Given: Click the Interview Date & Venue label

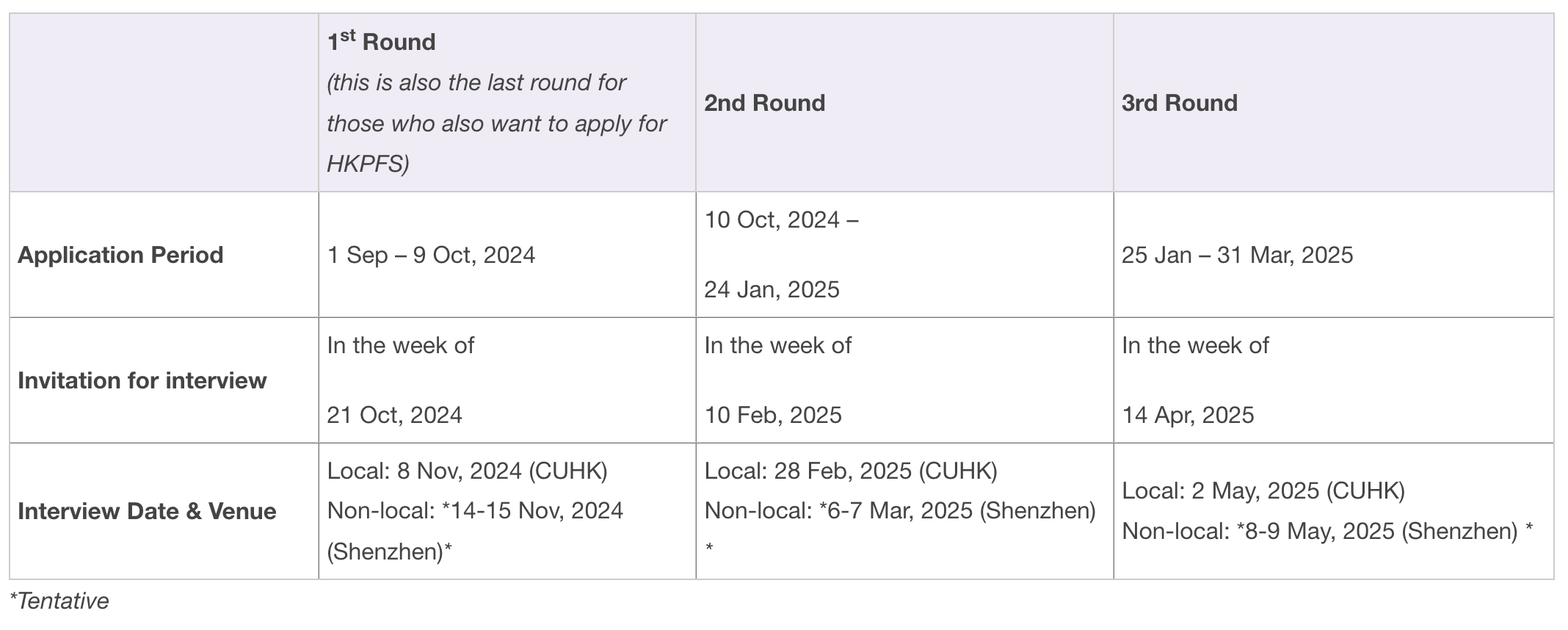Looking at the screenshot, I should coord(147,511).
